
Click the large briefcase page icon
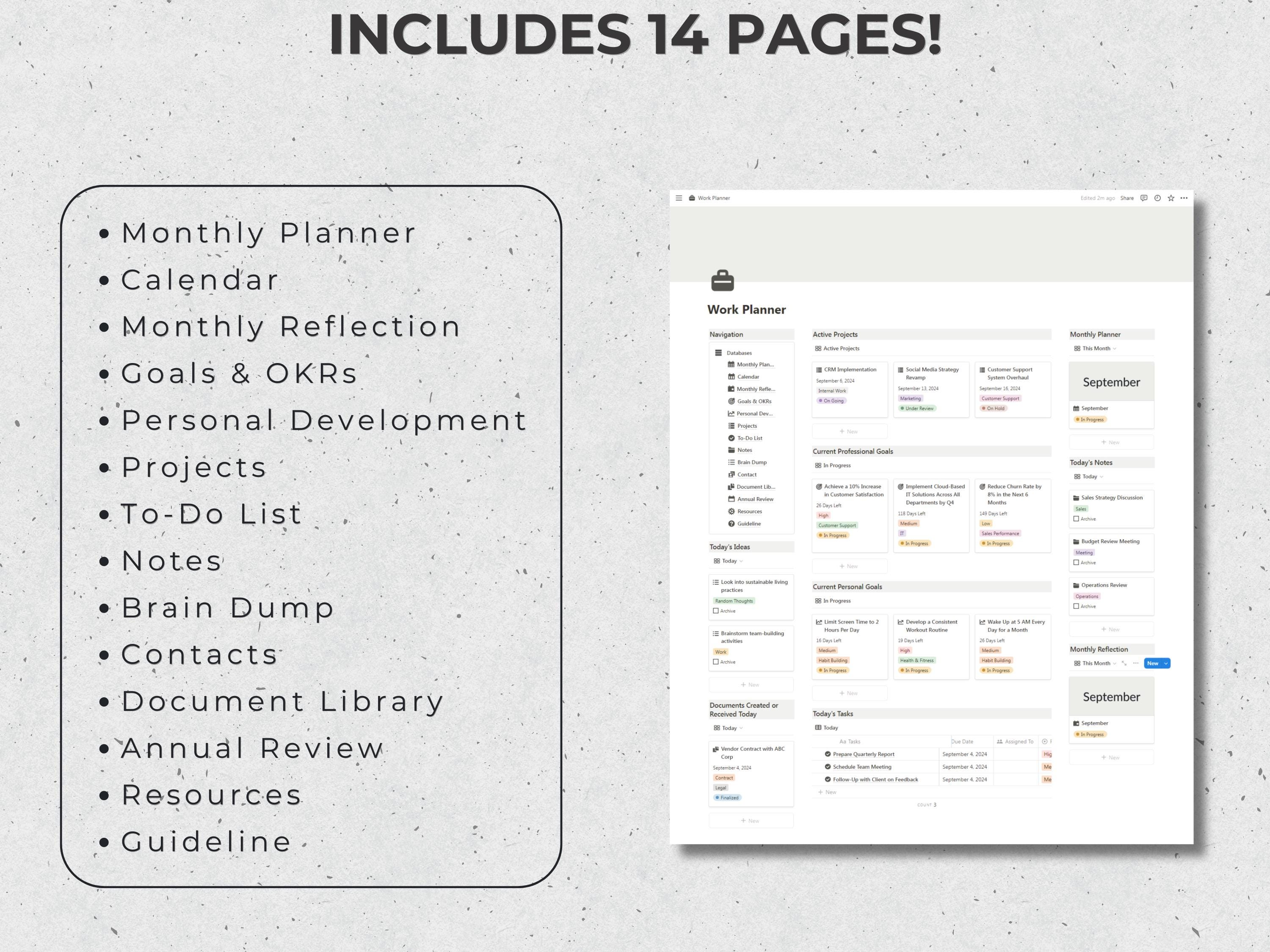click(x=722, y=281)
